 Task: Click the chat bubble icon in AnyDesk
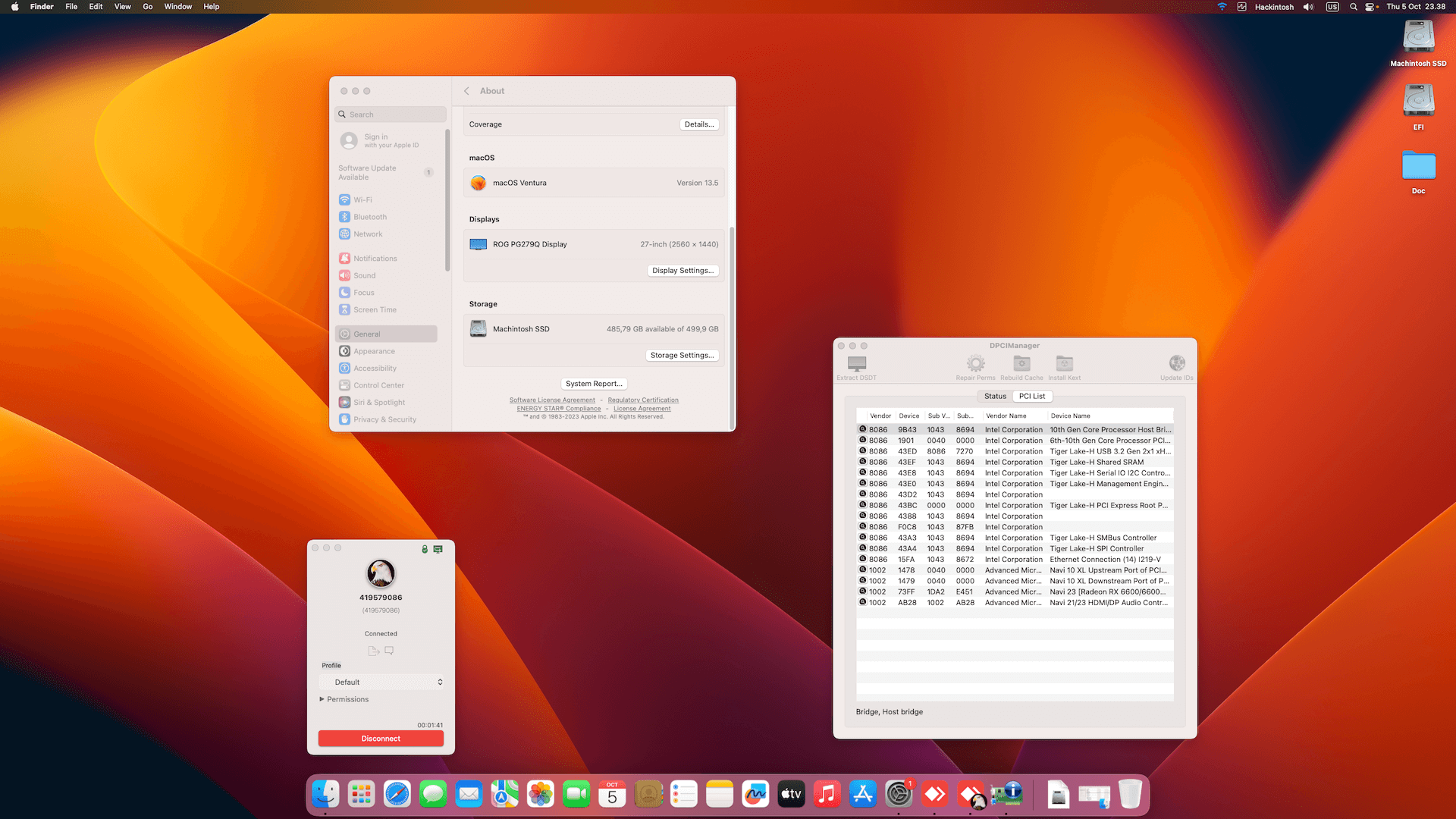pyautogui.click(x=389, y=651)
